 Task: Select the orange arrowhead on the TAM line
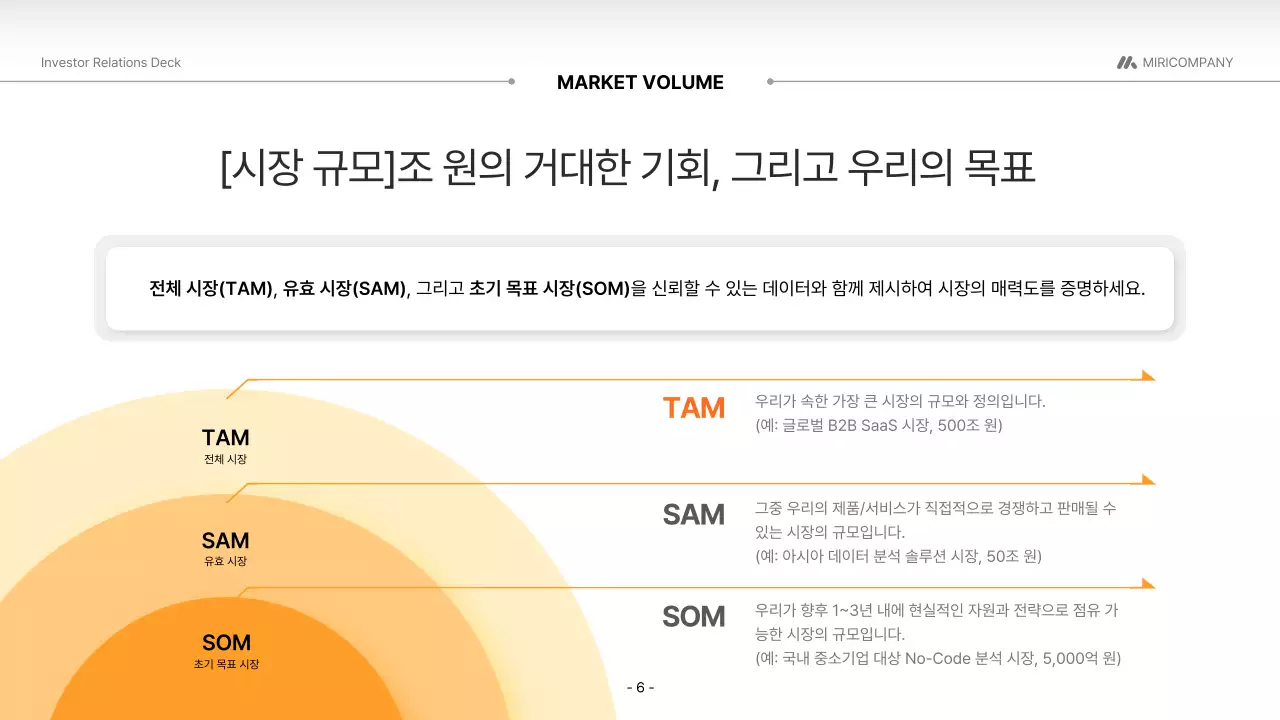(1146, 375)
